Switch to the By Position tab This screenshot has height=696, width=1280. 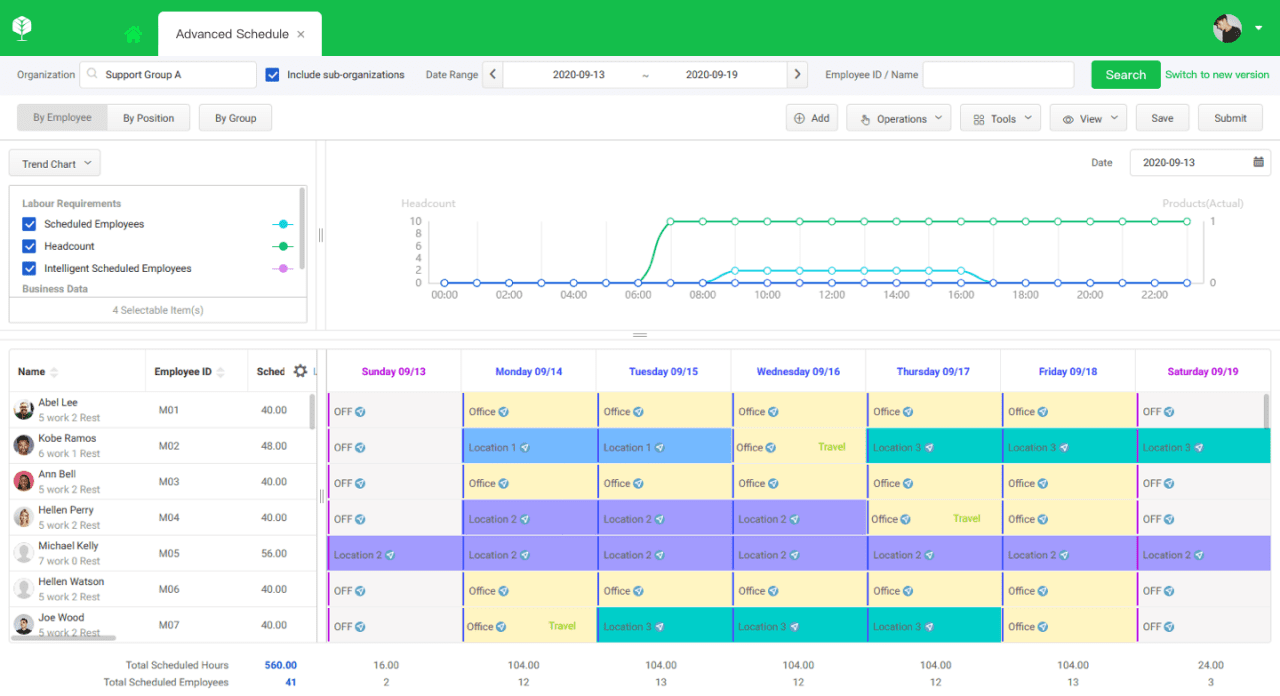click(x=148, y=117)
